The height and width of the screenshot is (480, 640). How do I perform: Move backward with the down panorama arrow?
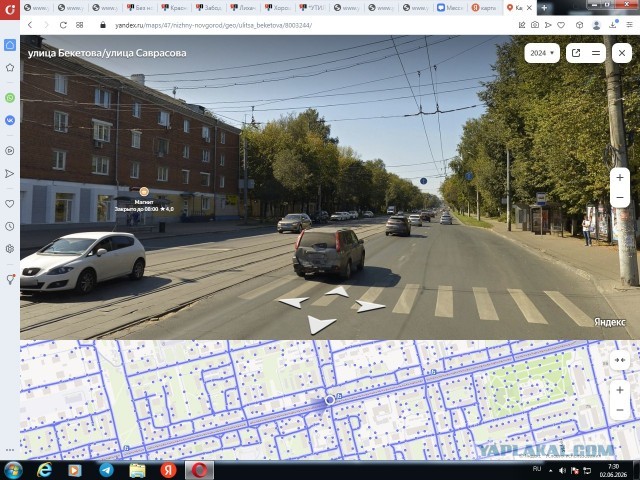tap(321, 325)
